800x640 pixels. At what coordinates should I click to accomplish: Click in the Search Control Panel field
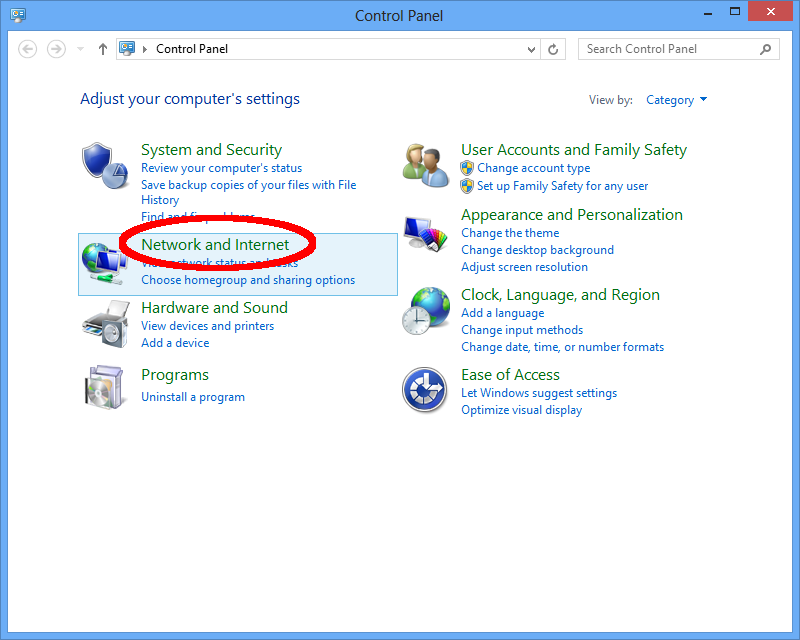[x=679, y=49]
